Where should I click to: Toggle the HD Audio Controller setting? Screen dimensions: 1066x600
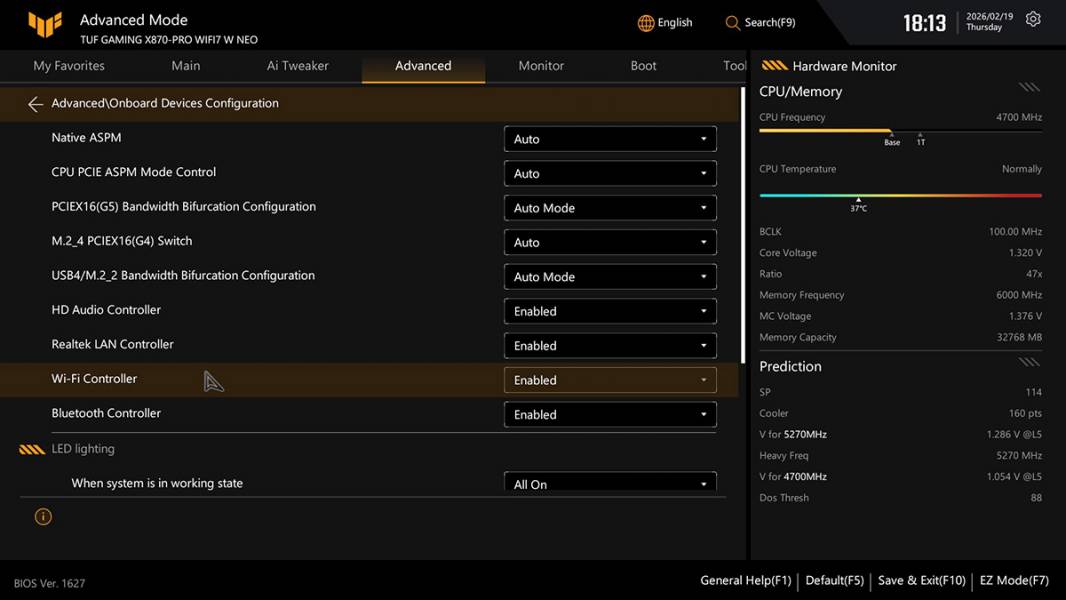coord(609,311)
